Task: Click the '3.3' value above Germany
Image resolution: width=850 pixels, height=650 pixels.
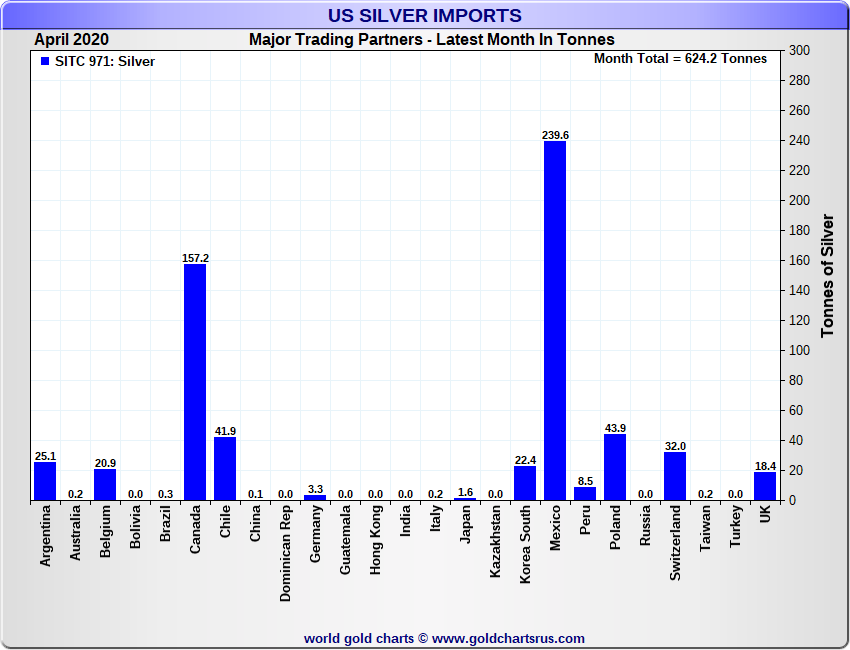Action: click(315, 489)
